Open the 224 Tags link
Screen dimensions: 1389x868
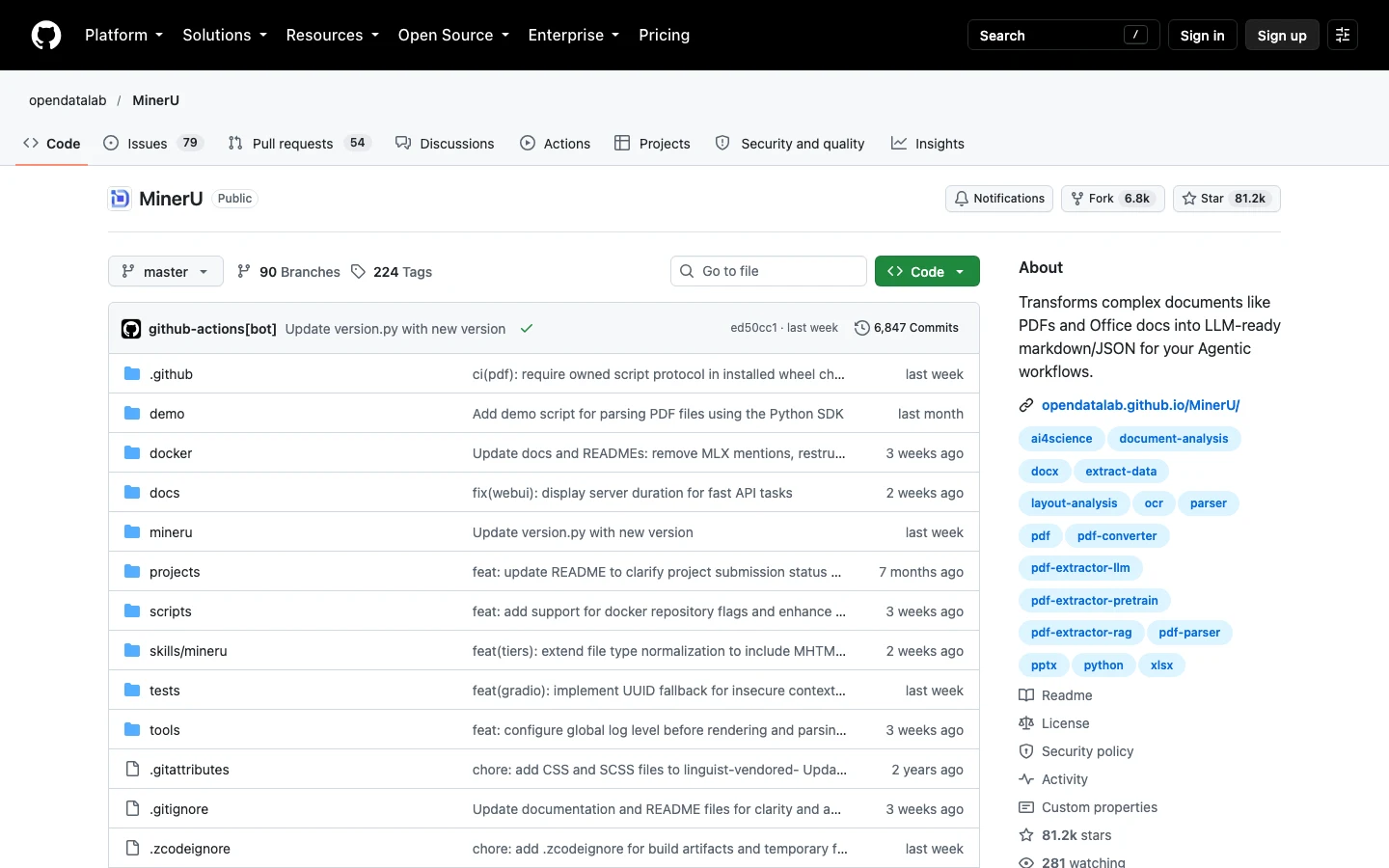point(392,272)
